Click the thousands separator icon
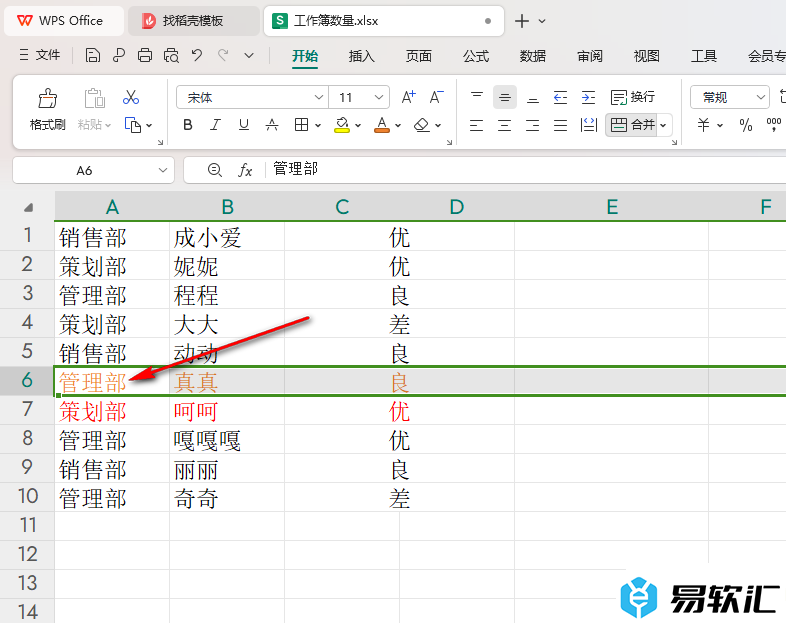Screen dimensions: 786x623 (773, 124)
